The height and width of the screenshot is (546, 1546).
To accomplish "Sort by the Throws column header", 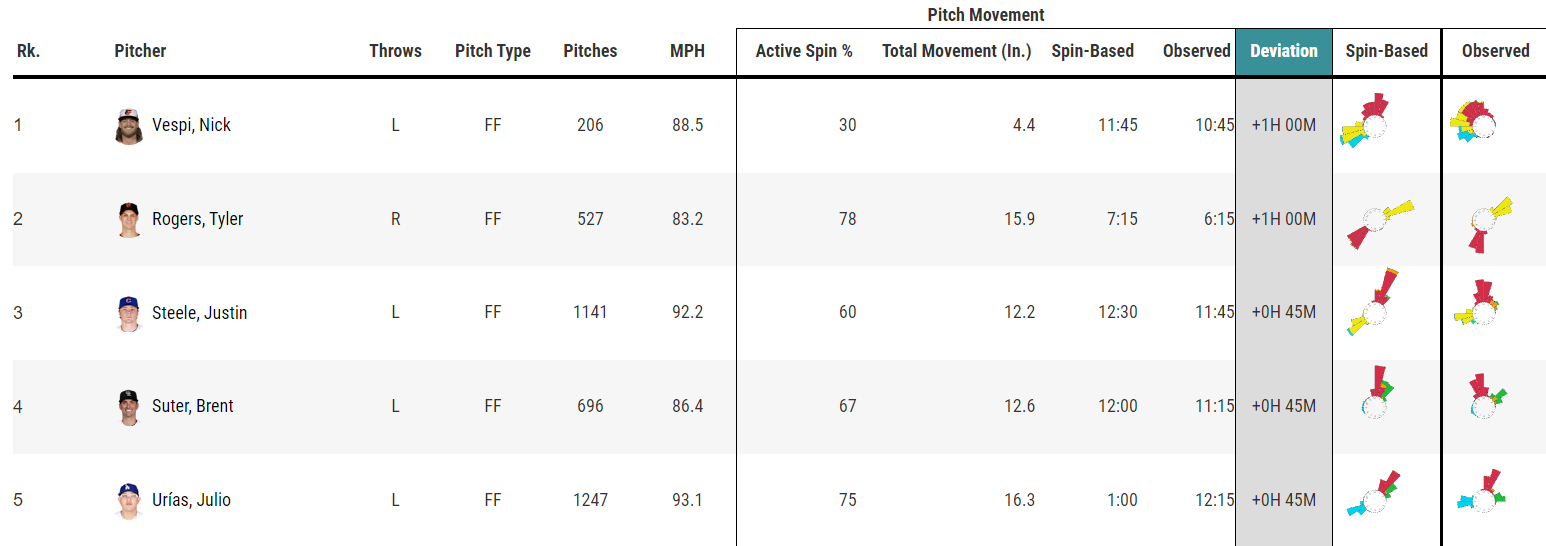I will [395, 51].
